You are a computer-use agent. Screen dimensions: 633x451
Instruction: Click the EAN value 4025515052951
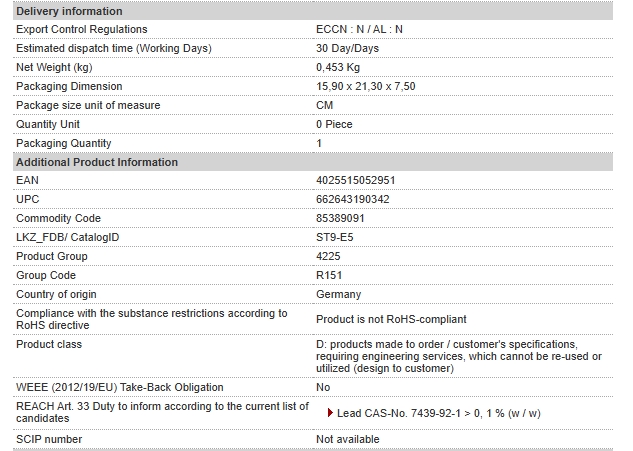click(x=355, y=180)
